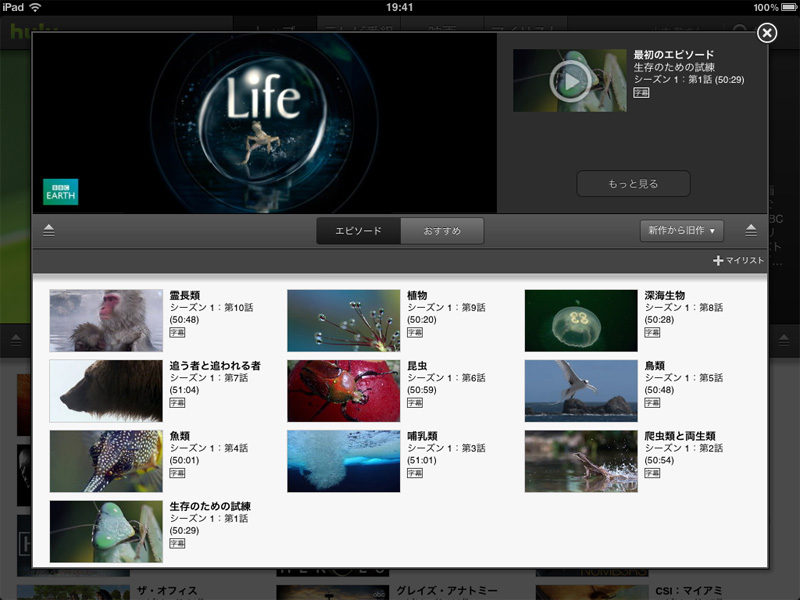Click the BBC Earth logo badge
800x600 pixels.
click(61, 192)
